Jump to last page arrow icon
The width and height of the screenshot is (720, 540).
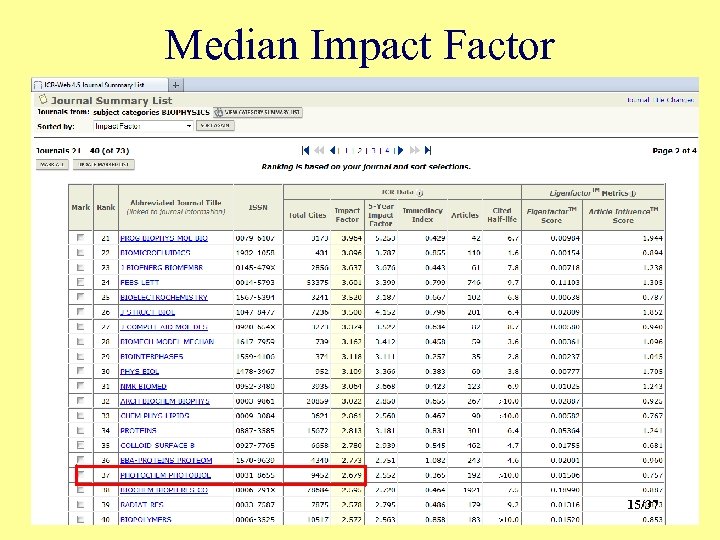coord(428,150)
